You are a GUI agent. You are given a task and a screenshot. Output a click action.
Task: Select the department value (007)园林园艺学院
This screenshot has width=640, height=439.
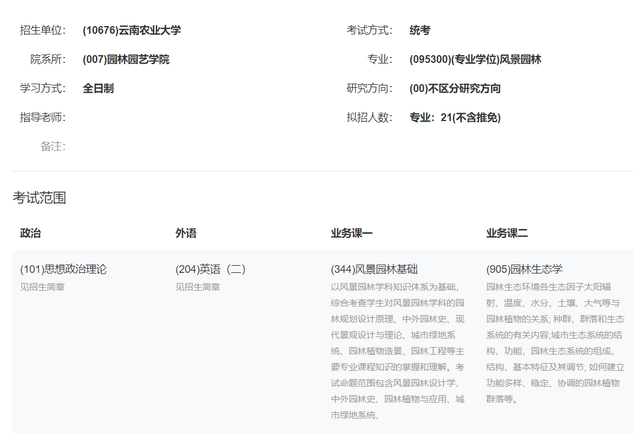click(x=125, y=59)
